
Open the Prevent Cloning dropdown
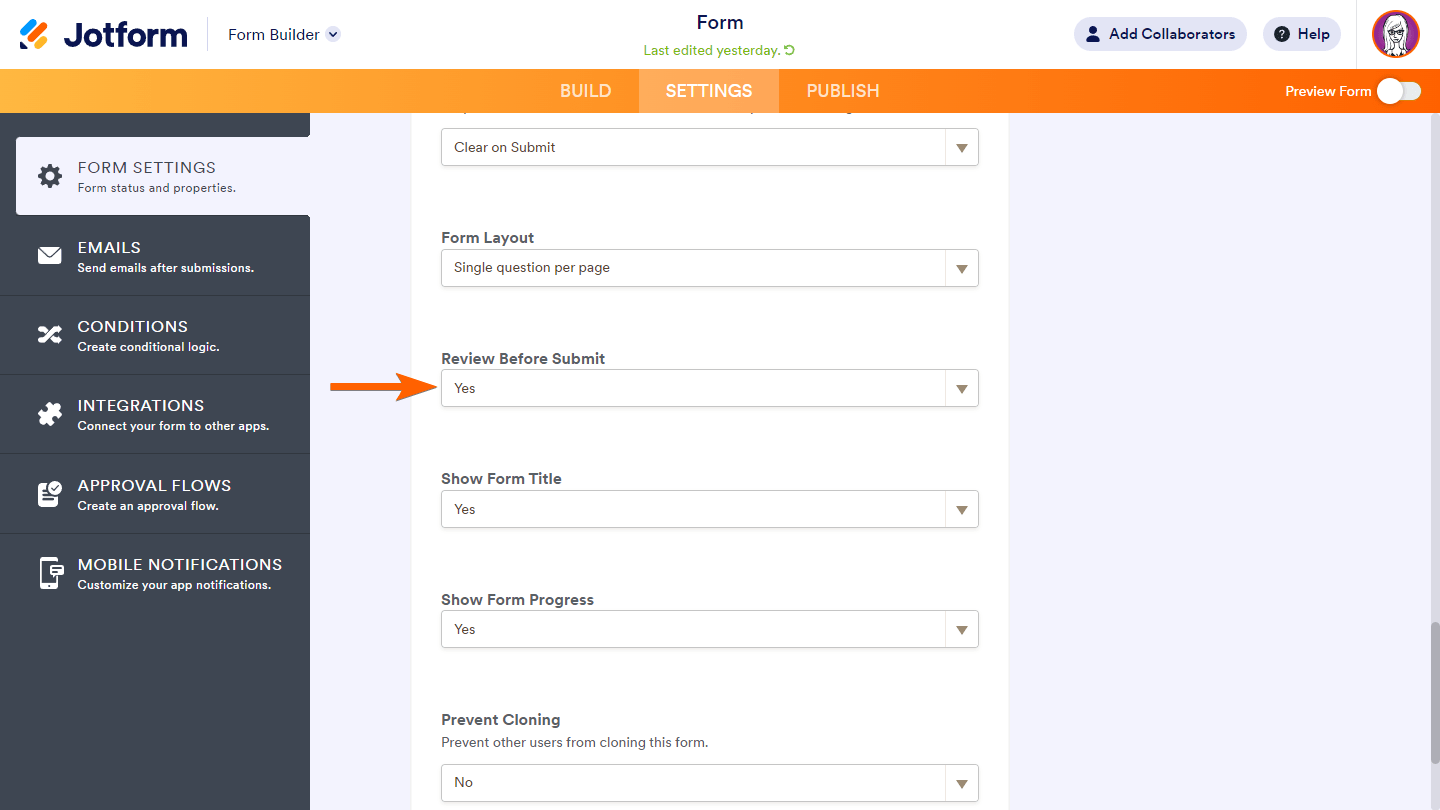pos(709,783)
